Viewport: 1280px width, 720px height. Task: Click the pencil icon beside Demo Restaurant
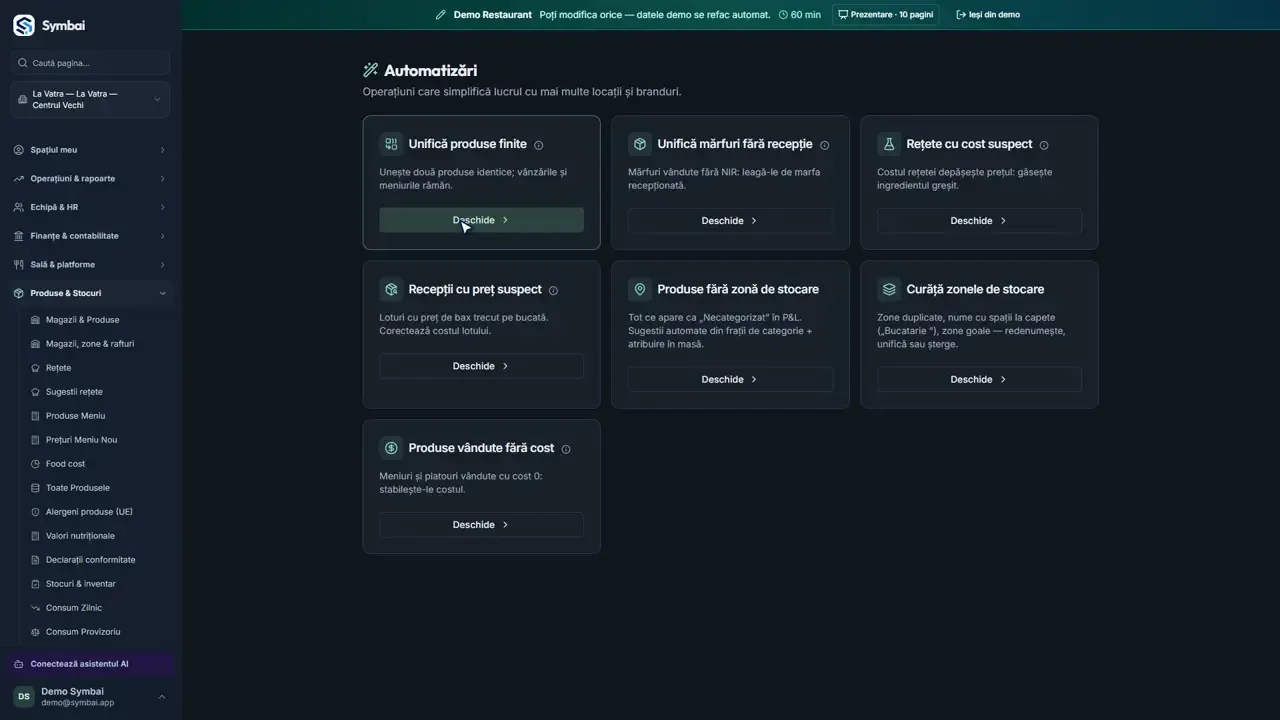441,15
